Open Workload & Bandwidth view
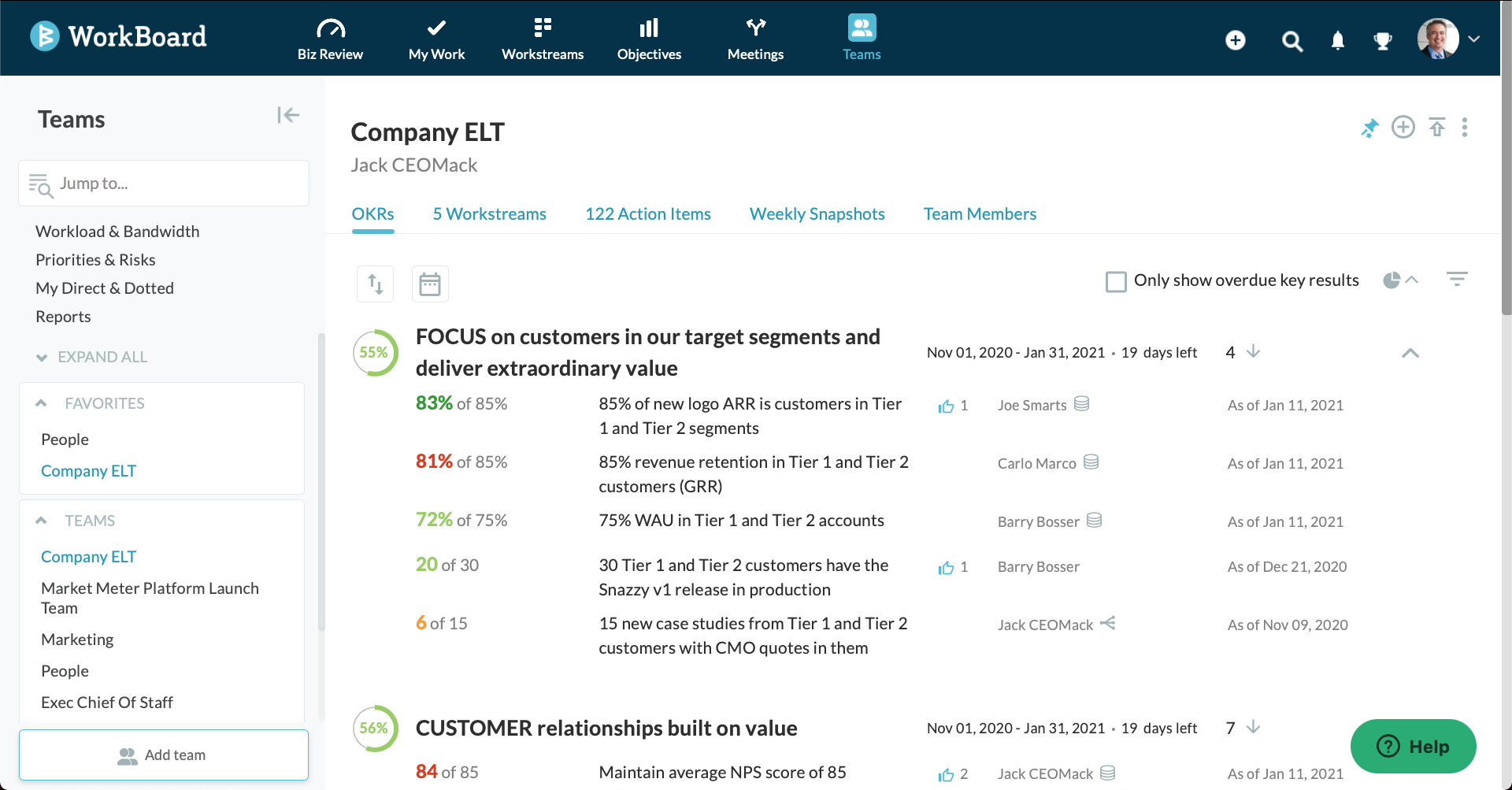Screen dimensions: 1512x790 point(117,232)
